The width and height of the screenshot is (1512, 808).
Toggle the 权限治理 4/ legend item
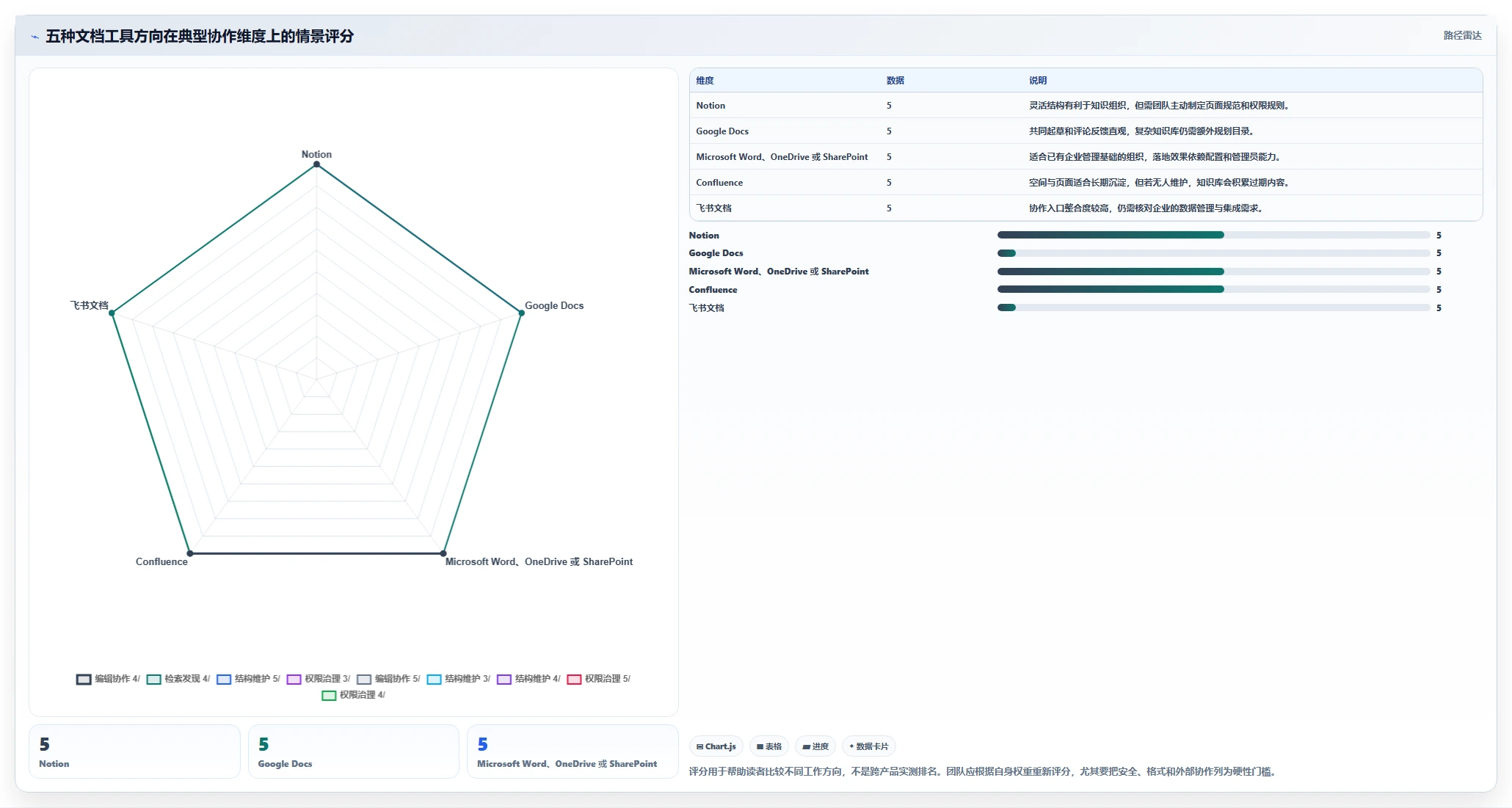click(x=354, y=695)
